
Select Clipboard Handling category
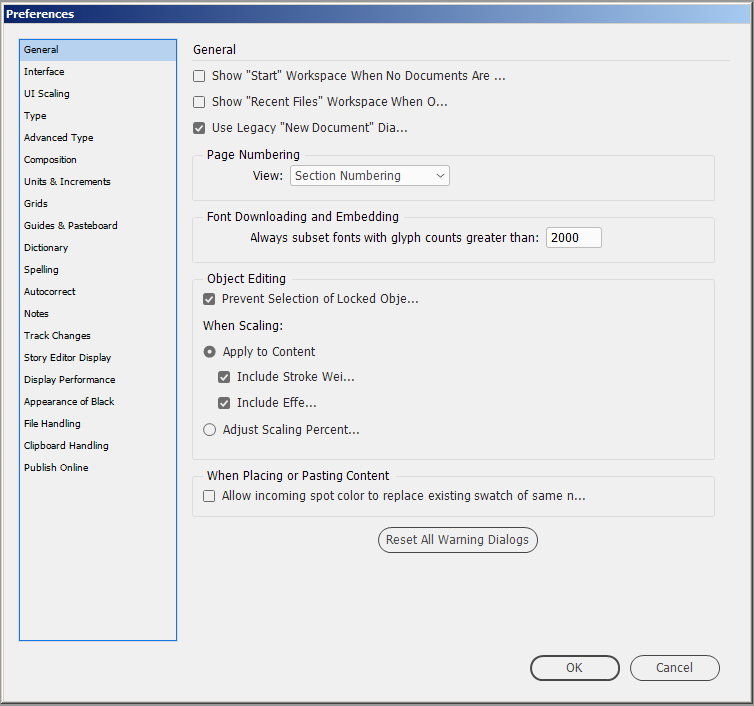98,446
